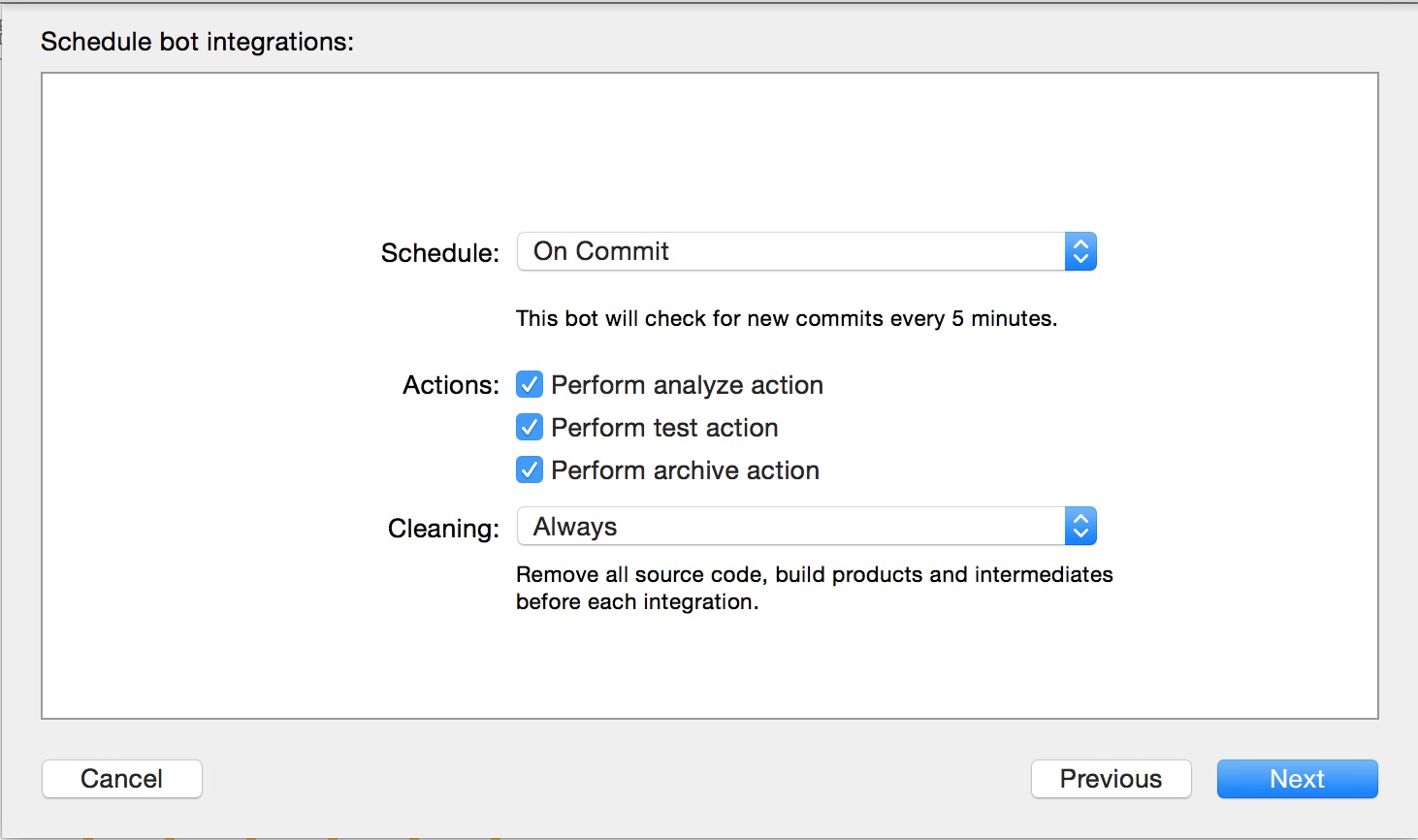Screen dimensions: 1418x840
Task: Uncheck the Perform test action checkbox
Action: point(530,427)
